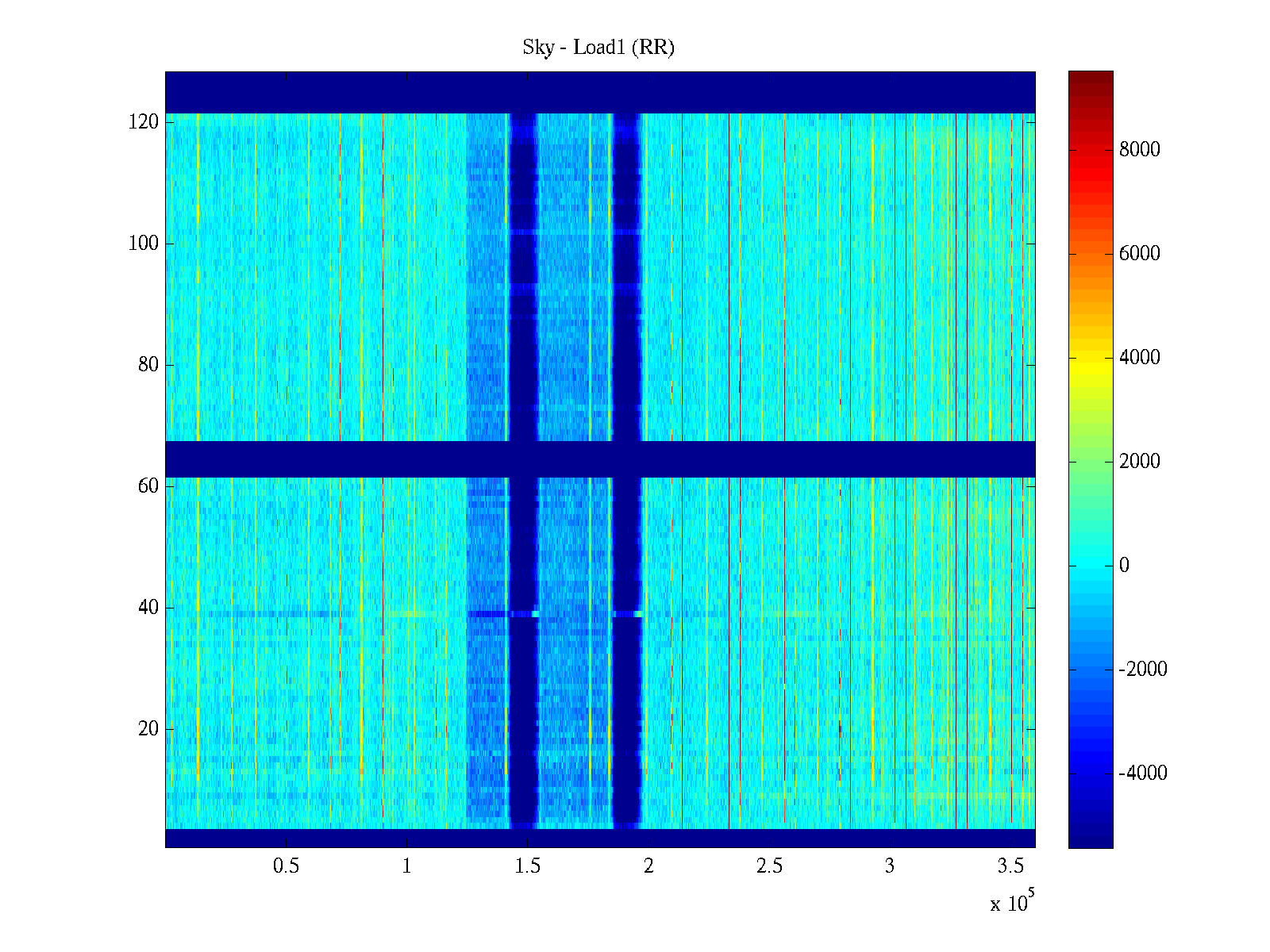1270x952 pixels.
Task: Select the x-axis tick label 1.5
Action: point(527,866)
